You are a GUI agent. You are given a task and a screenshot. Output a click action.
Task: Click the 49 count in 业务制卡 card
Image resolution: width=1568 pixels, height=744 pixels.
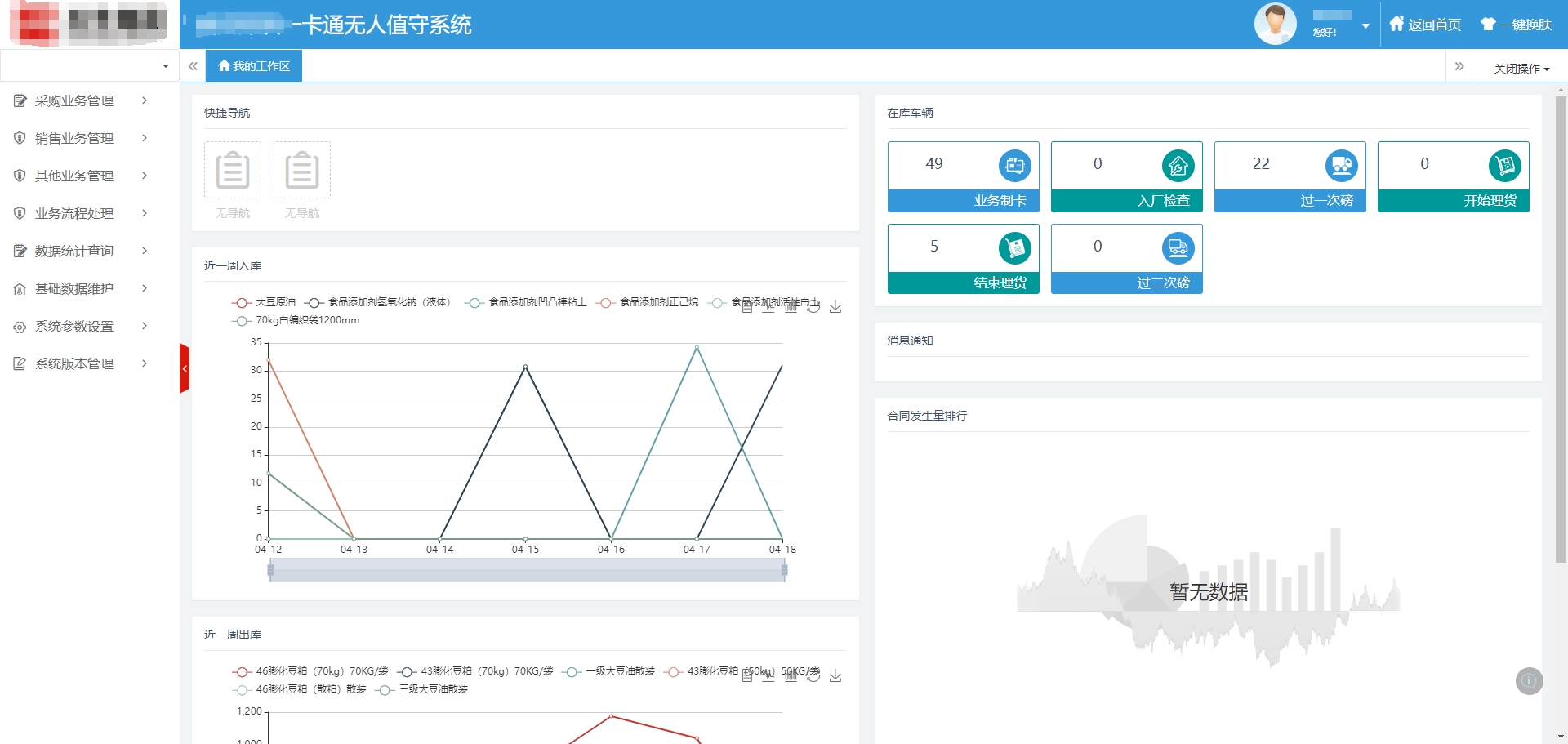pyautogui.click(x=934, y=164)
